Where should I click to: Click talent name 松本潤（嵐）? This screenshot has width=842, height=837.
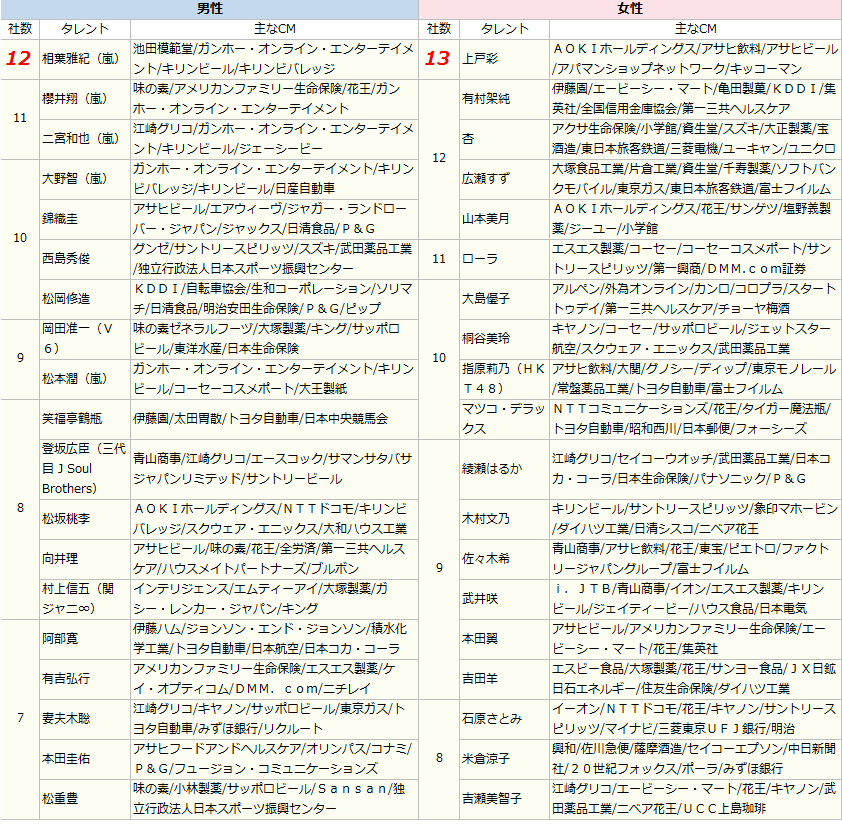click(x=75, y=379)
